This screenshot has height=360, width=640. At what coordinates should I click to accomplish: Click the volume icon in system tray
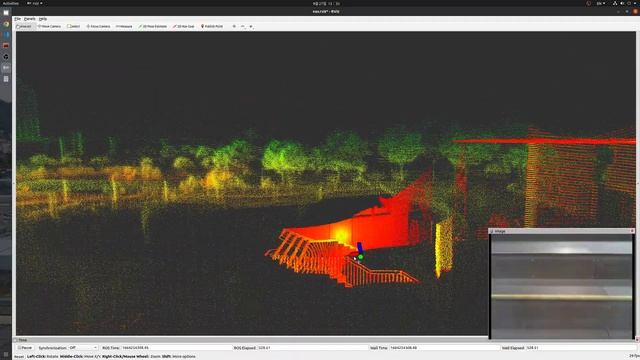coord(622,3)
